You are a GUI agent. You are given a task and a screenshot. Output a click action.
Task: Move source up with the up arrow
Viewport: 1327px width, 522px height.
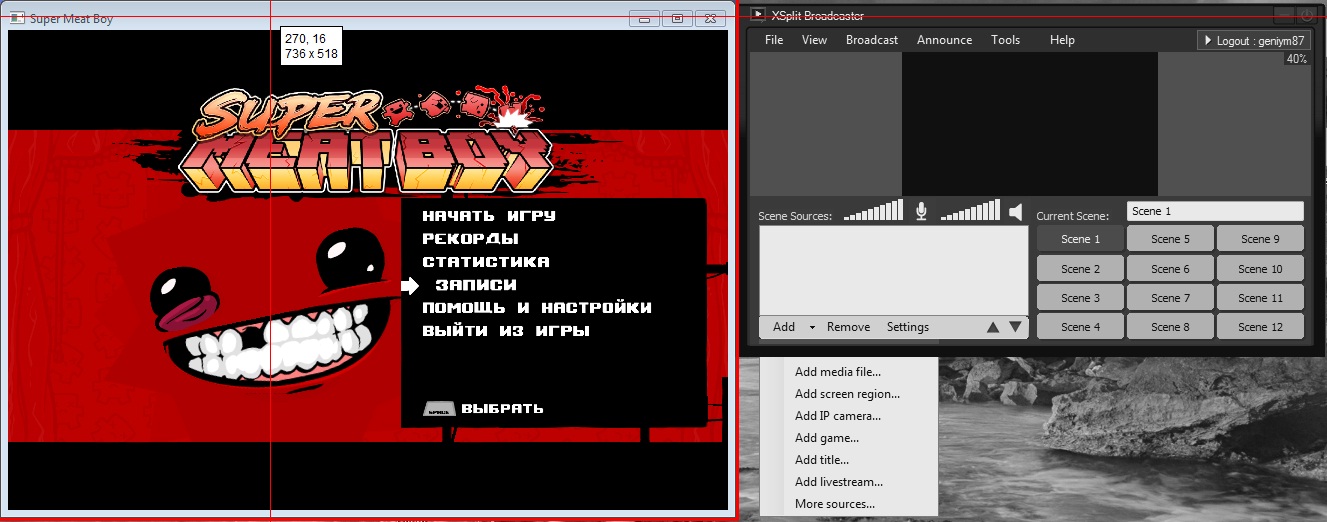point(993,327)
